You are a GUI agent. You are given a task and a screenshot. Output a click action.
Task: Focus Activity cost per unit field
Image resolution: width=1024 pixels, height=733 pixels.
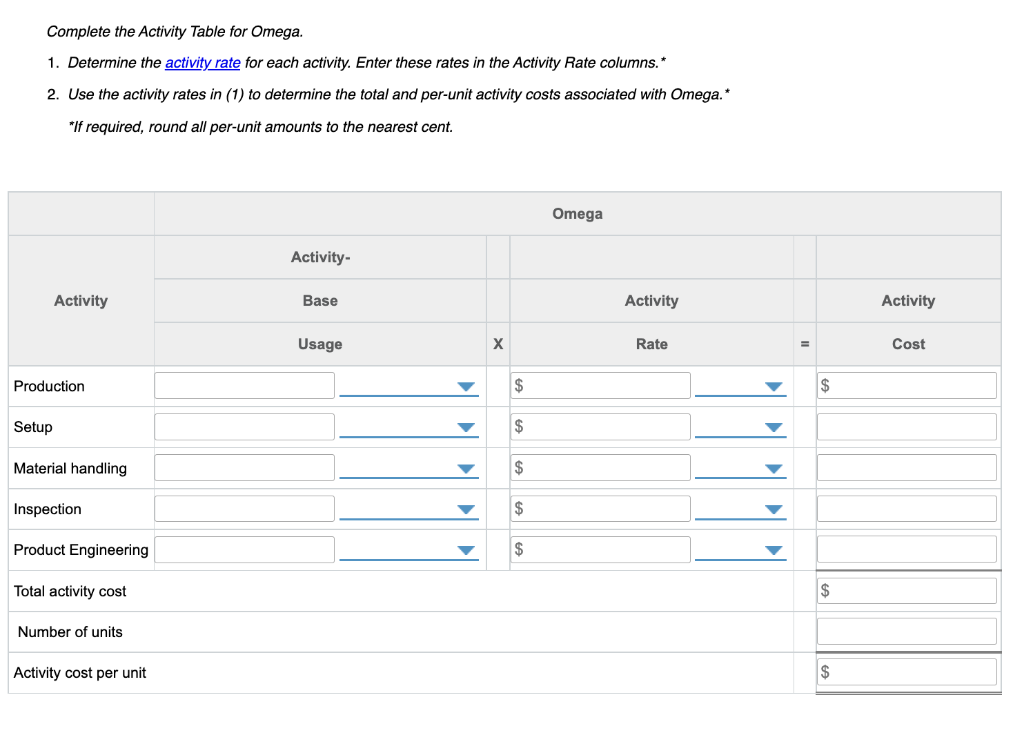click(x=912, y=672)
